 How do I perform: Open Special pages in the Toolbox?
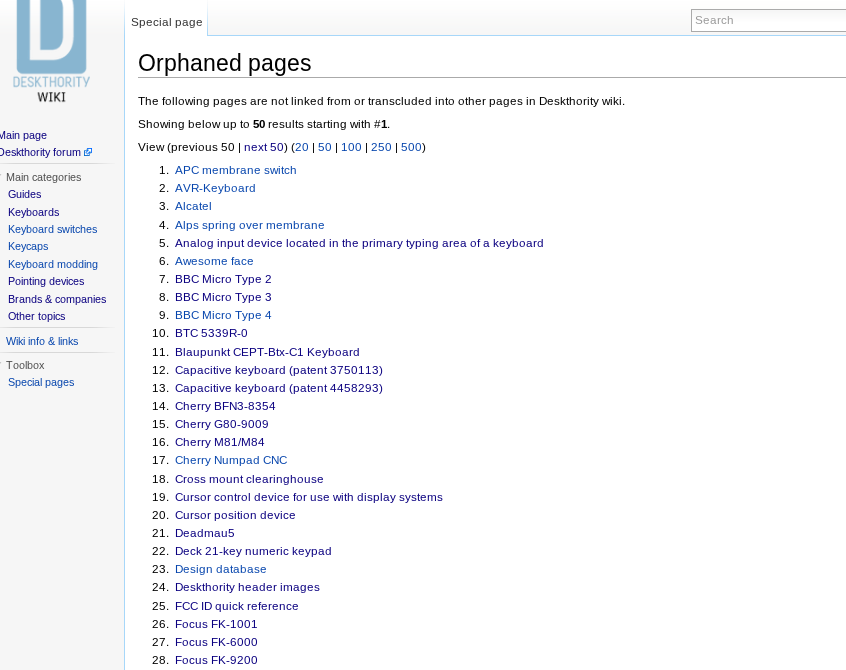(x=41, y=382)
